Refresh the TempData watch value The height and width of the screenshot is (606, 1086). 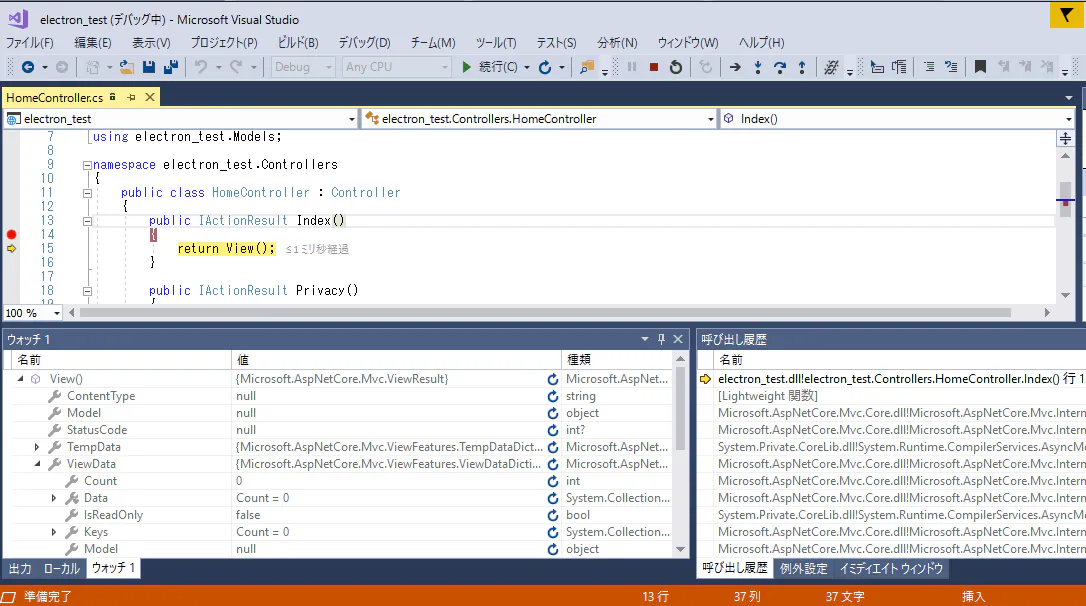point(553,447)
